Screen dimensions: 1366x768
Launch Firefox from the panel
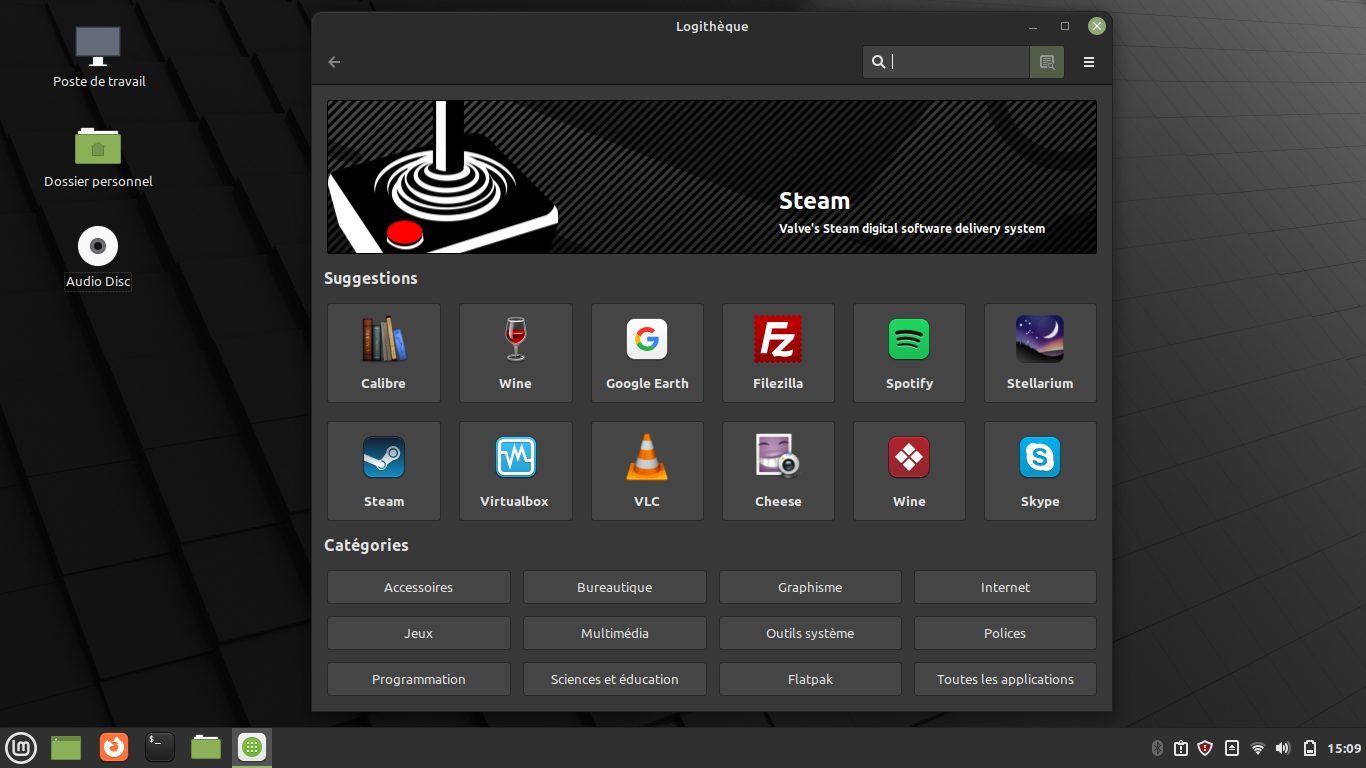114,747
